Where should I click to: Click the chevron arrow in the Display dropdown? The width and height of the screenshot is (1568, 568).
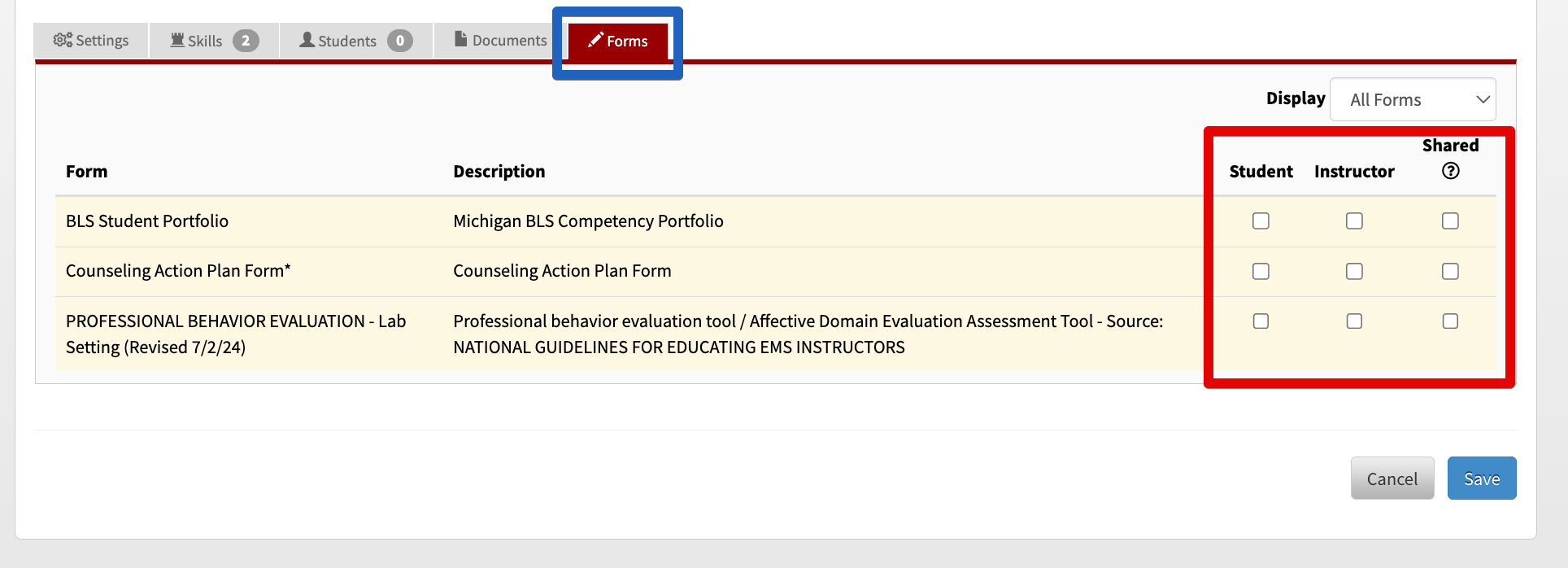(x=1483, y=99)
